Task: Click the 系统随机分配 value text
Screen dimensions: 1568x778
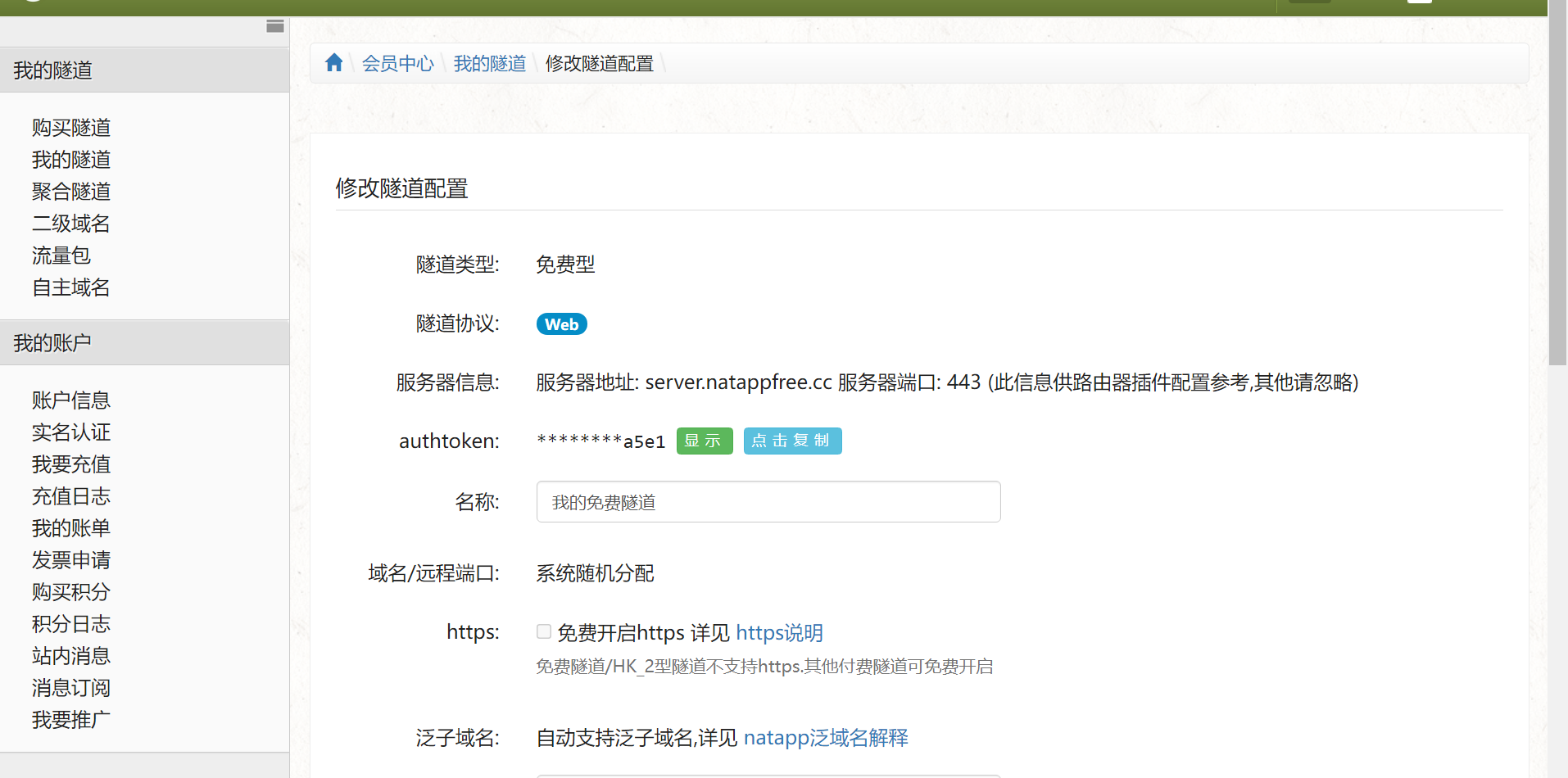Action: (x=596, y=573)
